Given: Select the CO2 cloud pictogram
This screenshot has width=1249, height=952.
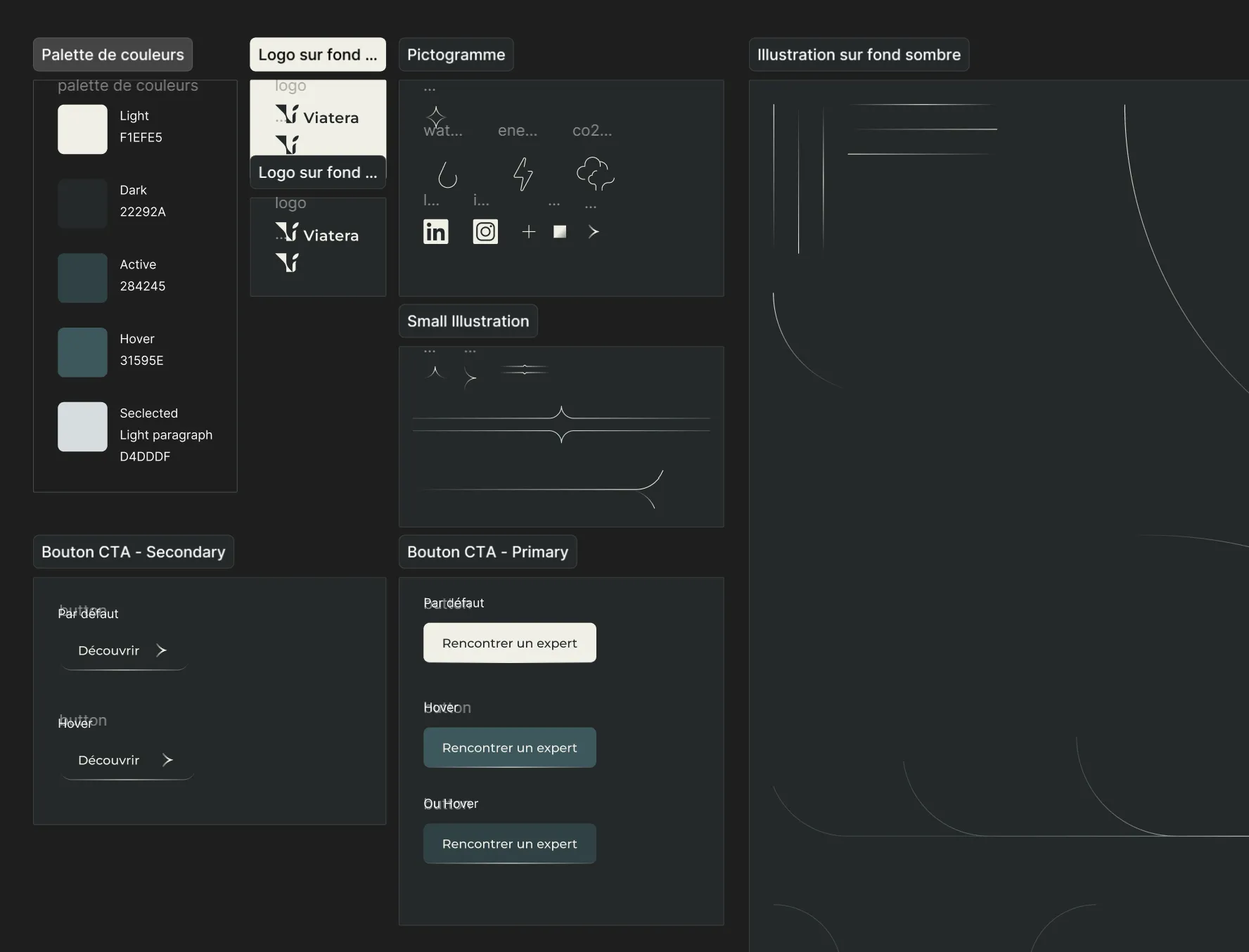Looking at the screenshot, I should (595, 174).
